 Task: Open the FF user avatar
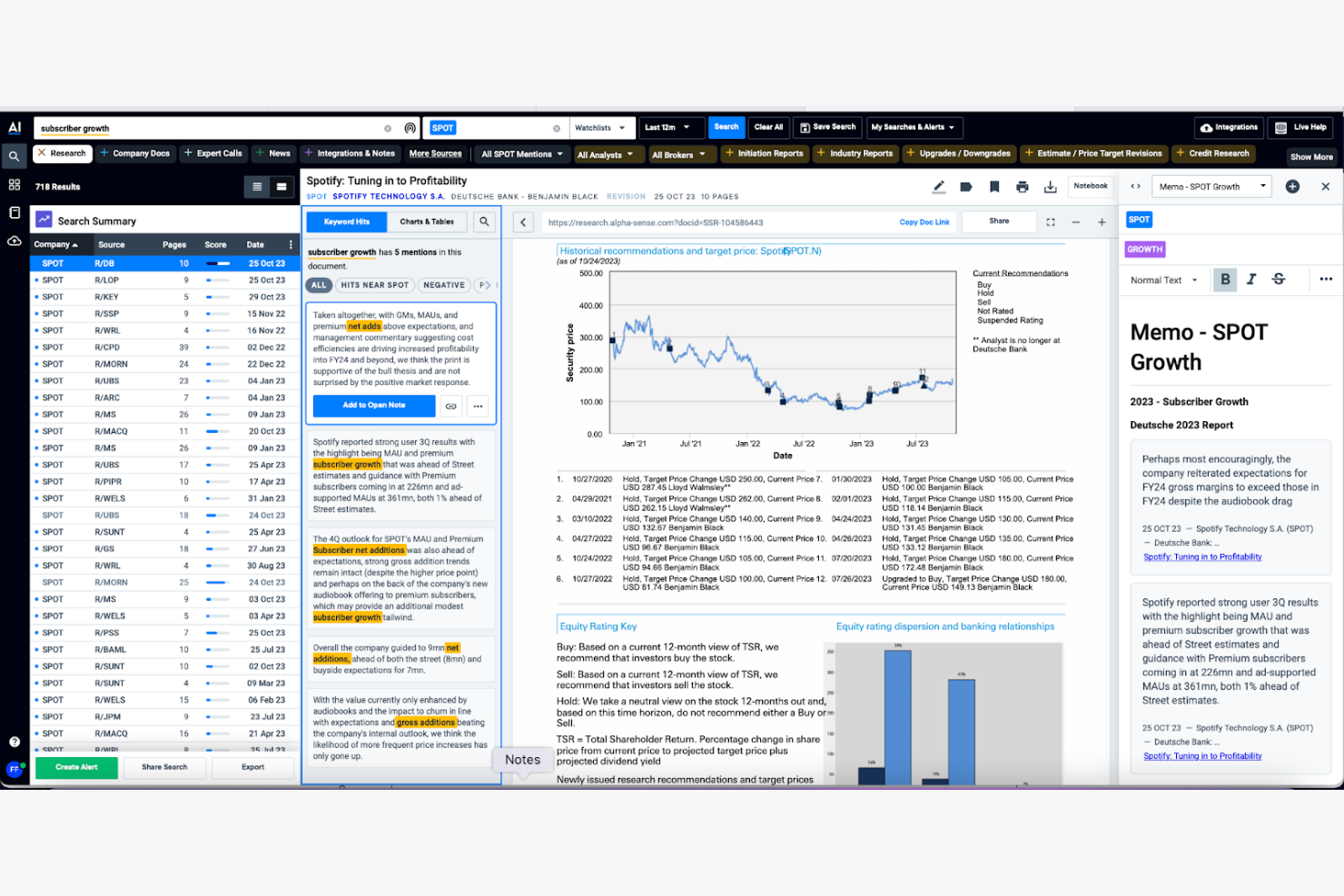(x=15, y=769)
